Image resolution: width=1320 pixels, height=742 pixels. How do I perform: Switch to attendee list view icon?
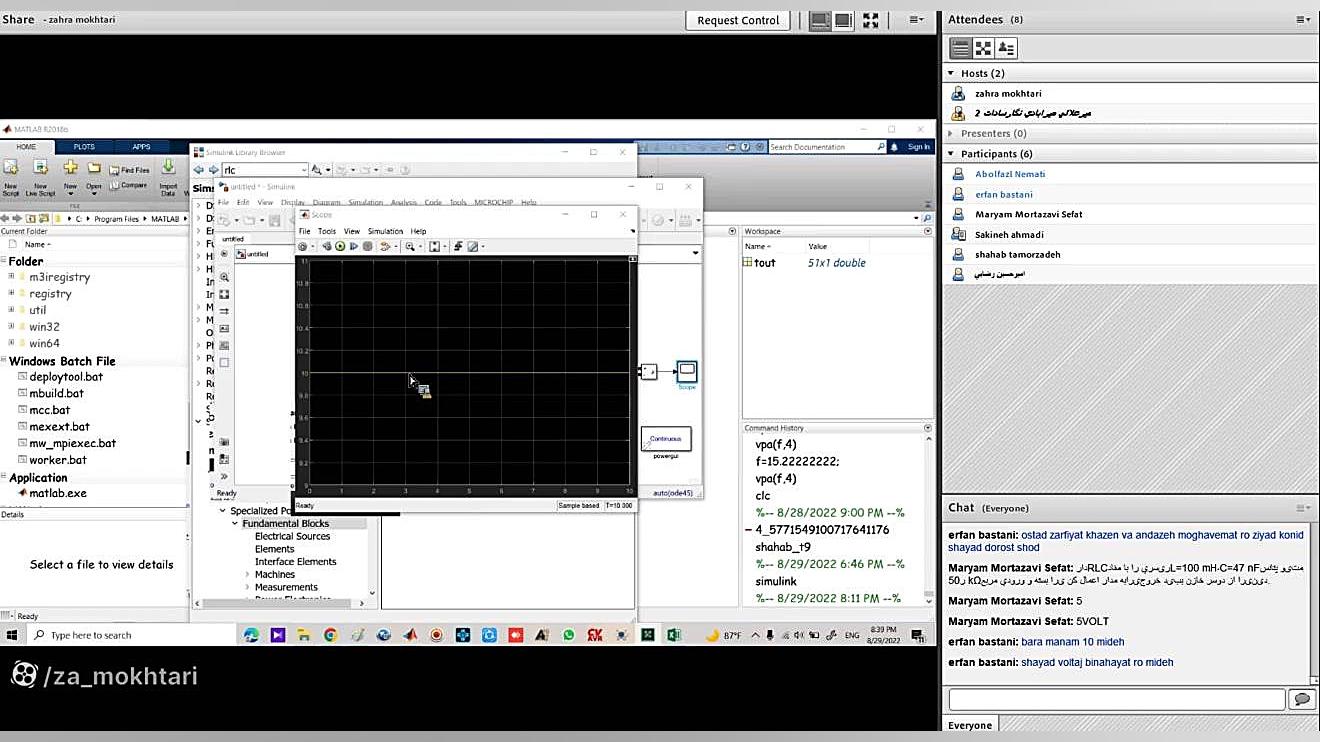(x=960, y=48)
